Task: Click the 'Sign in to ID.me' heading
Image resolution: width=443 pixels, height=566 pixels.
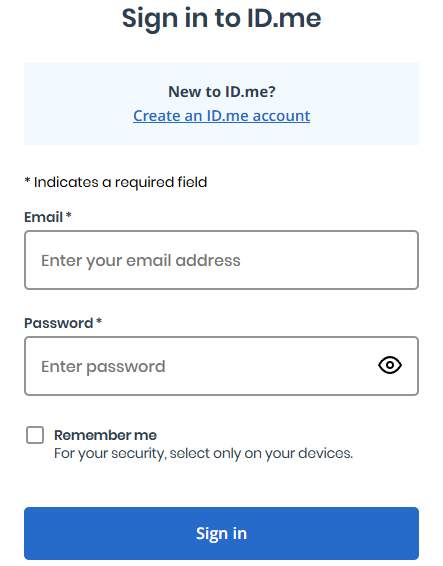Action: click(221, 18)
